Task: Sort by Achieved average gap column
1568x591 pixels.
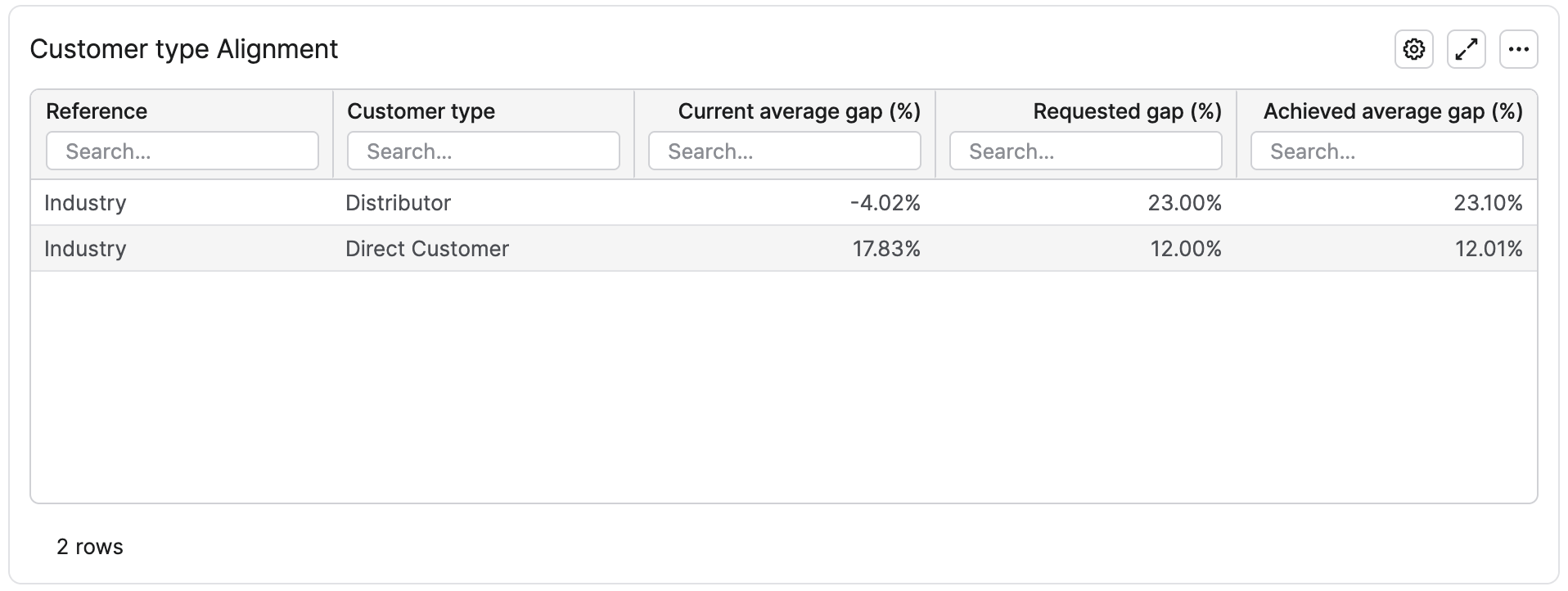Action: [x=1393, y=111]
